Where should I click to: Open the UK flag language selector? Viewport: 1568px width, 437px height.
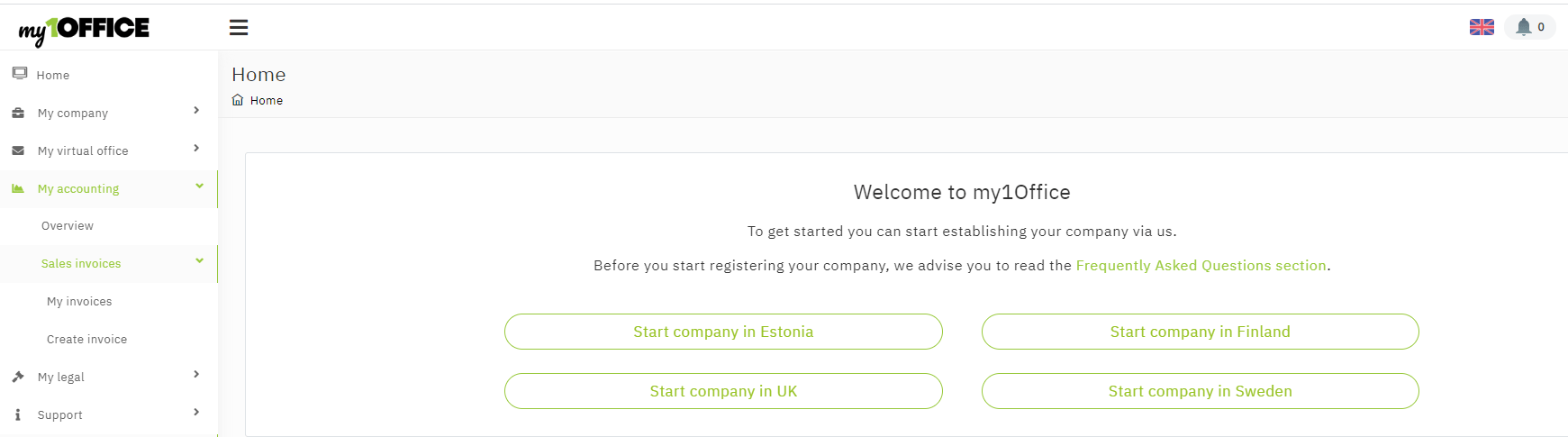[1482, 27]
